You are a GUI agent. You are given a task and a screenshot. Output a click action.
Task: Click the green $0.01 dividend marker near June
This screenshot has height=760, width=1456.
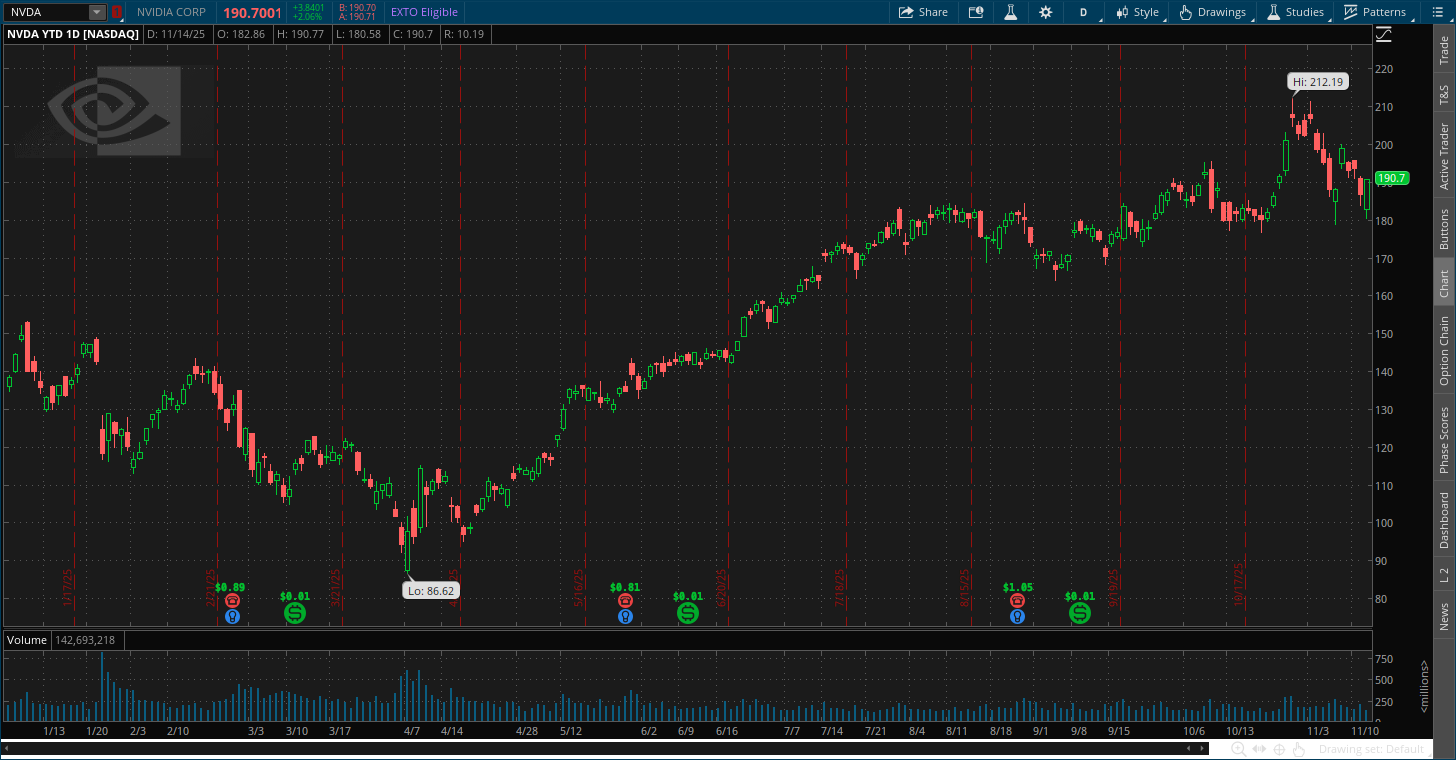687,613
